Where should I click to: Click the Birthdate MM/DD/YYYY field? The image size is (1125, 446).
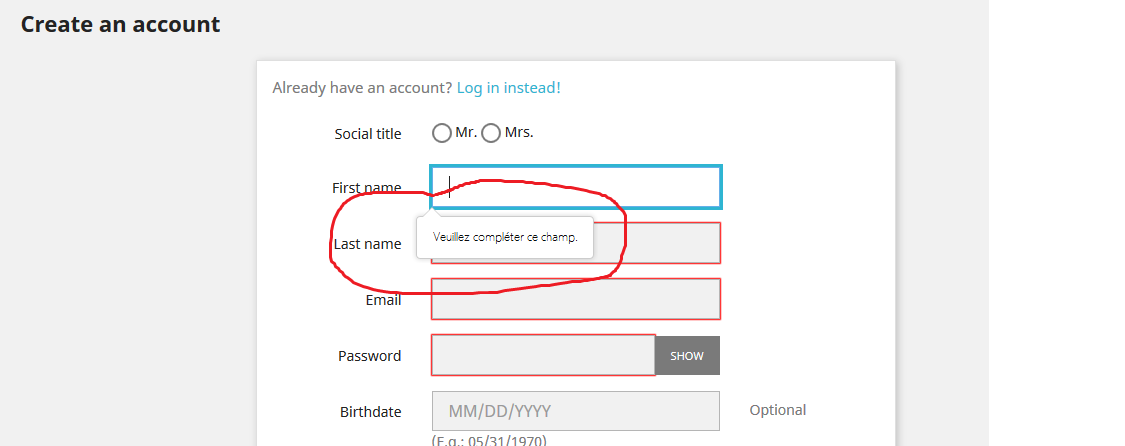tap(575, 411)
